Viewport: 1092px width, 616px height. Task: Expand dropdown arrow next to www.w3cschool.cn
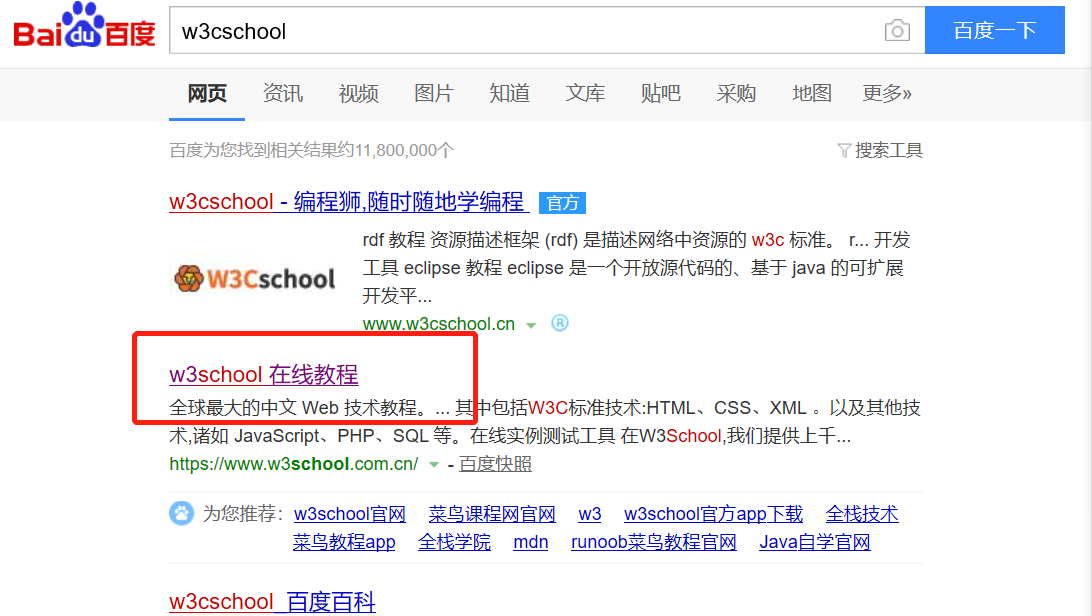click(x=531, y=325)
